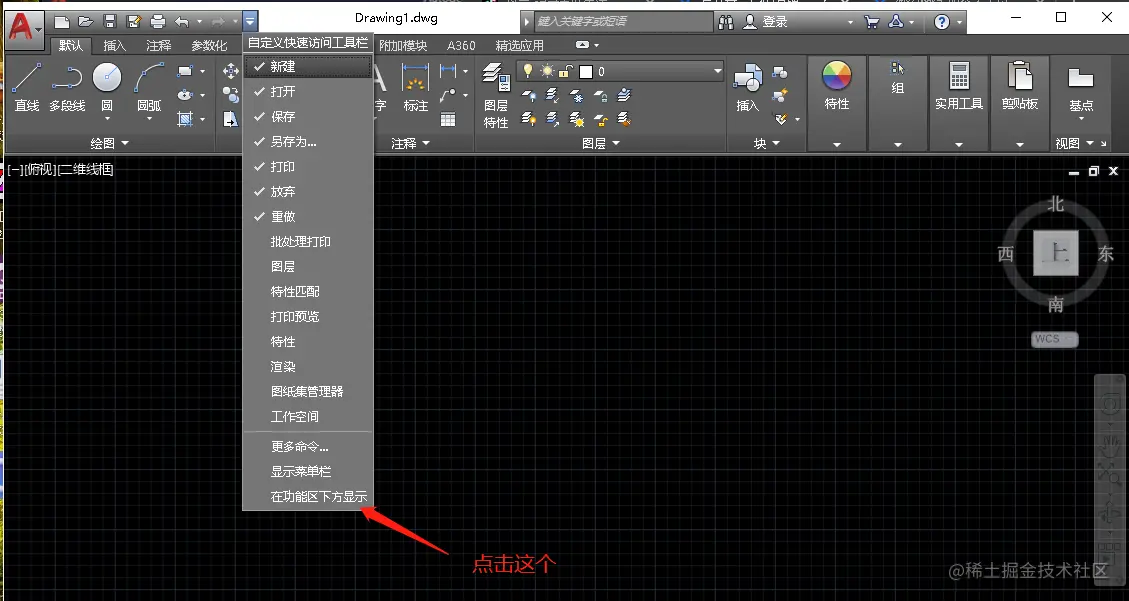
Task: Expand the 图层 panel title
Action: point(601,143)
